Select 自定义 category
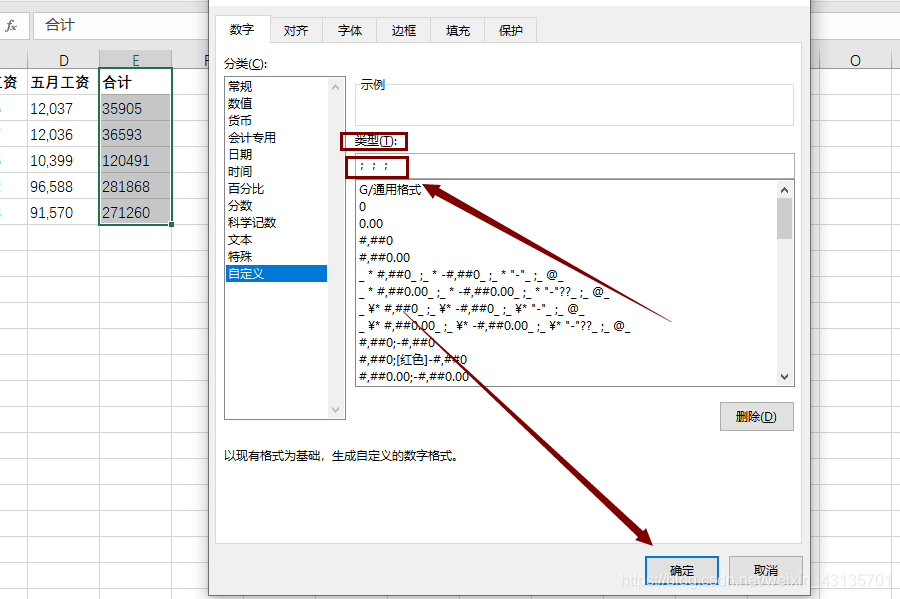The height and width of the screenshot is (599, 900). [x=277, y=274]
